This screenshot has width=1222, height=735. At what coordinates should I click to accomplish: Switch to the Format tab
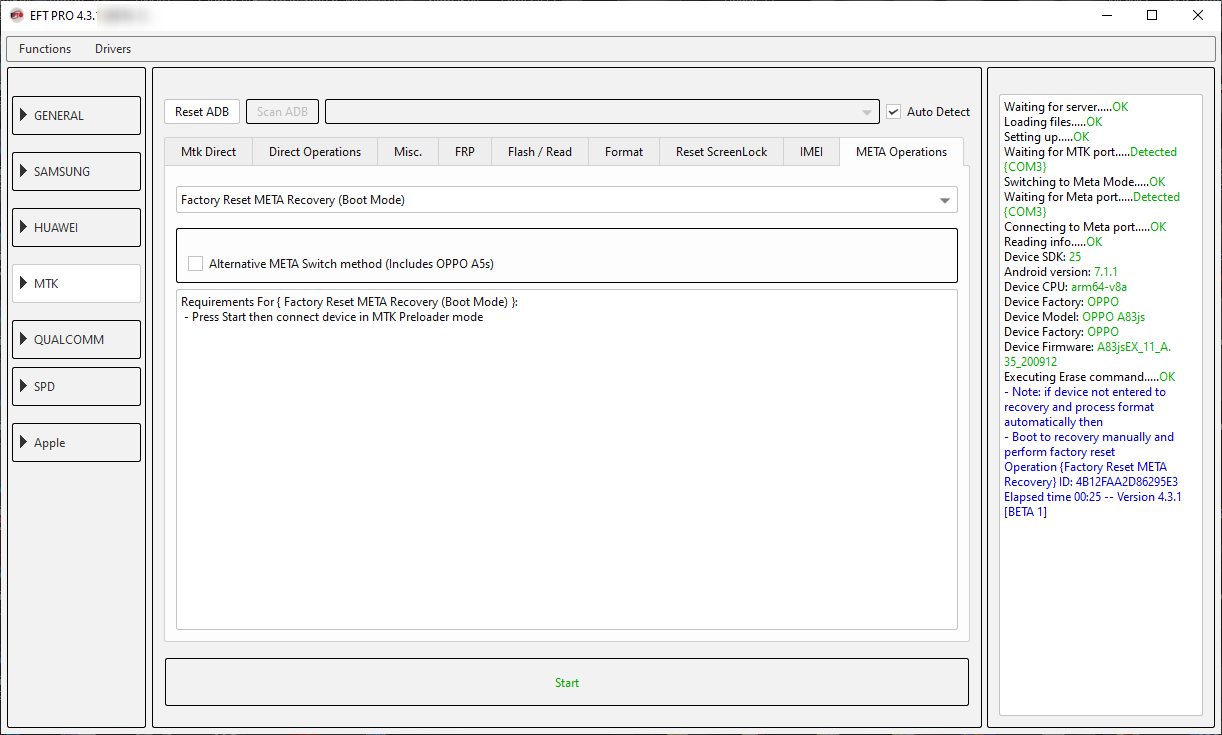(624, 152)
